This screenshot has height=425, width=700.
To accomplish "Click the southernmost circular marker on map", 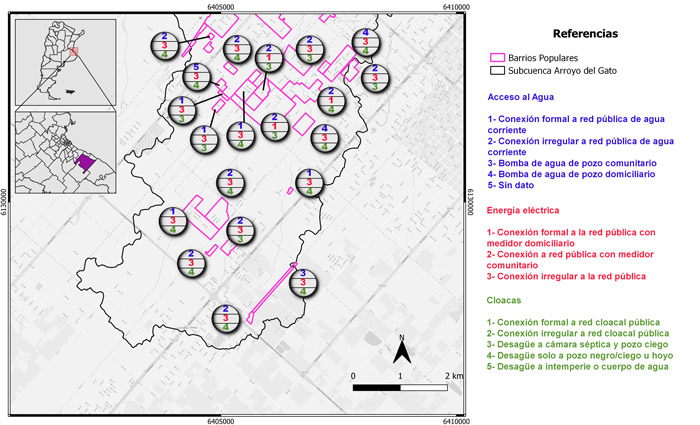I will point(226,318).
